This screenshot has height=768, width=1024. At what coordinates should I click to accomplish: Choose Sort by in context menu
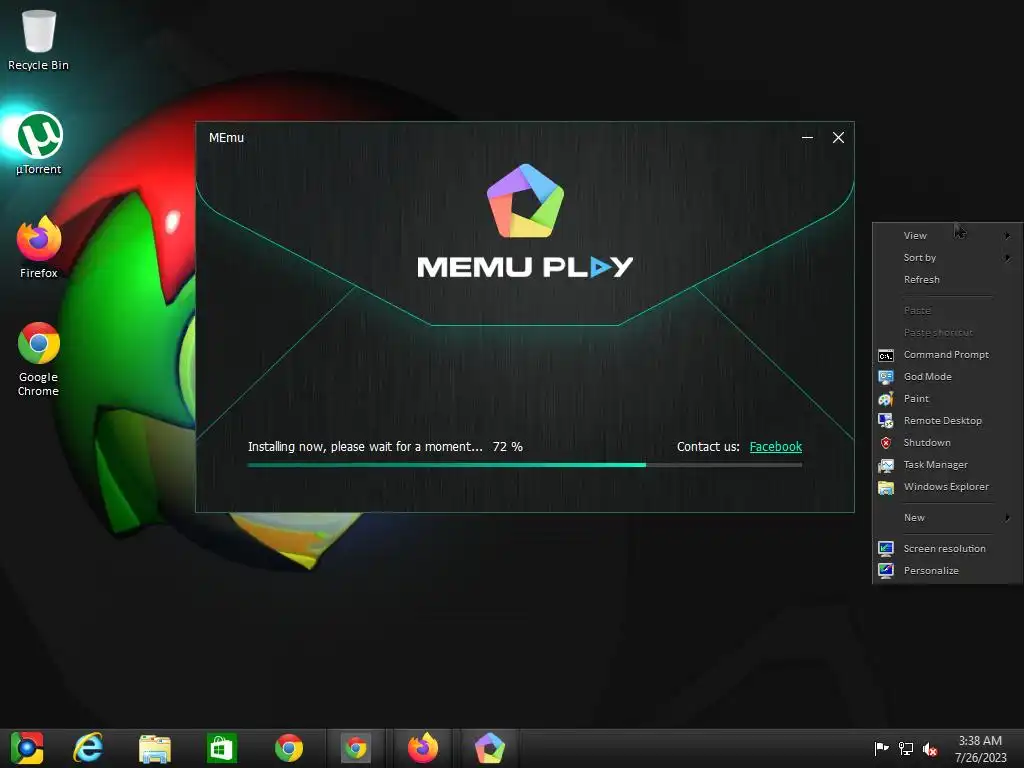pyautogui.click(x=948, y=257)
